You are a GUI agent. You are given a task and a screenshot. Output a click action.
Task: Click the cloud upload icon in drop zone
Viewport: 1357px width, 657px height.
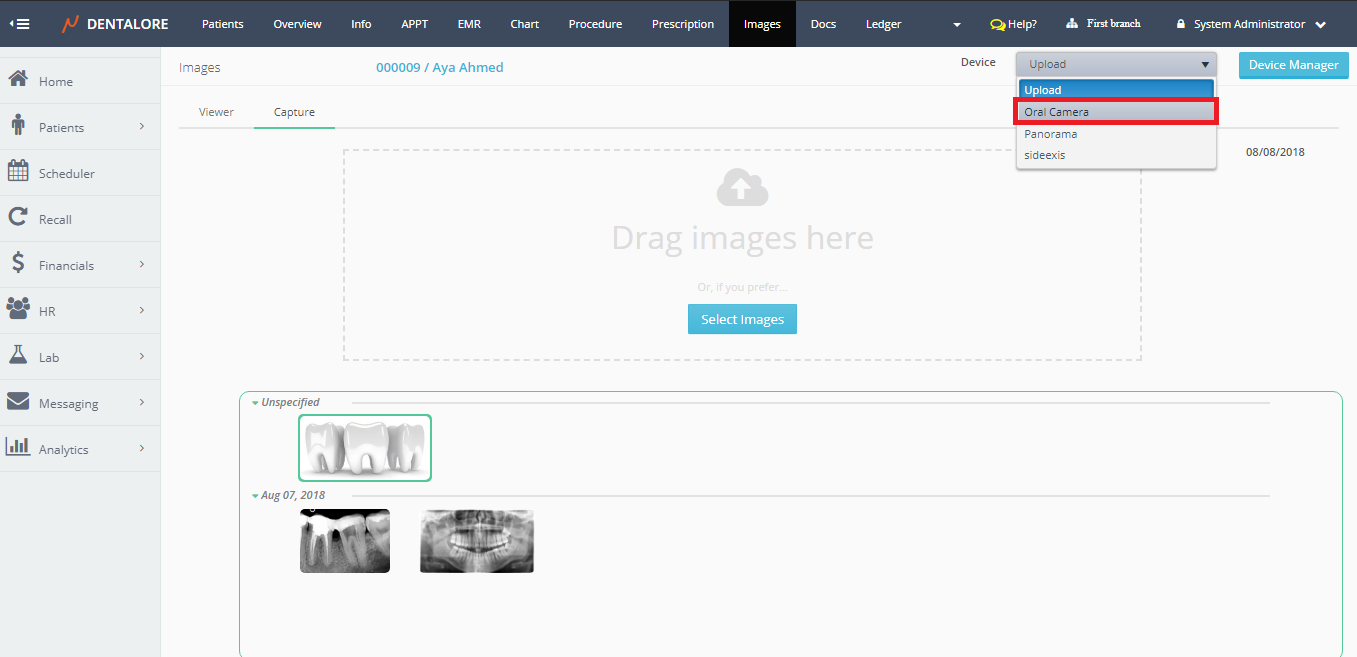point(742,188)
